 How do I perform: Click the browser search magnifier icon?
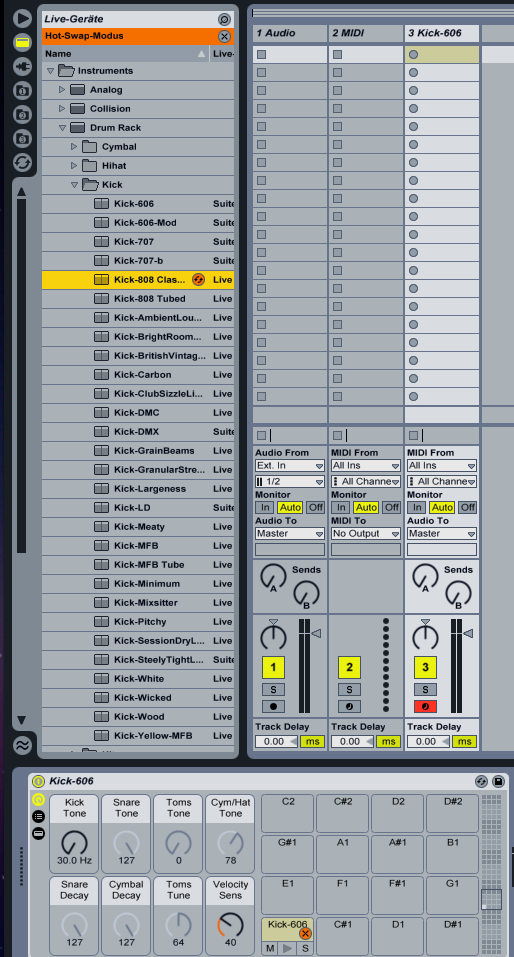click(224, 20)
